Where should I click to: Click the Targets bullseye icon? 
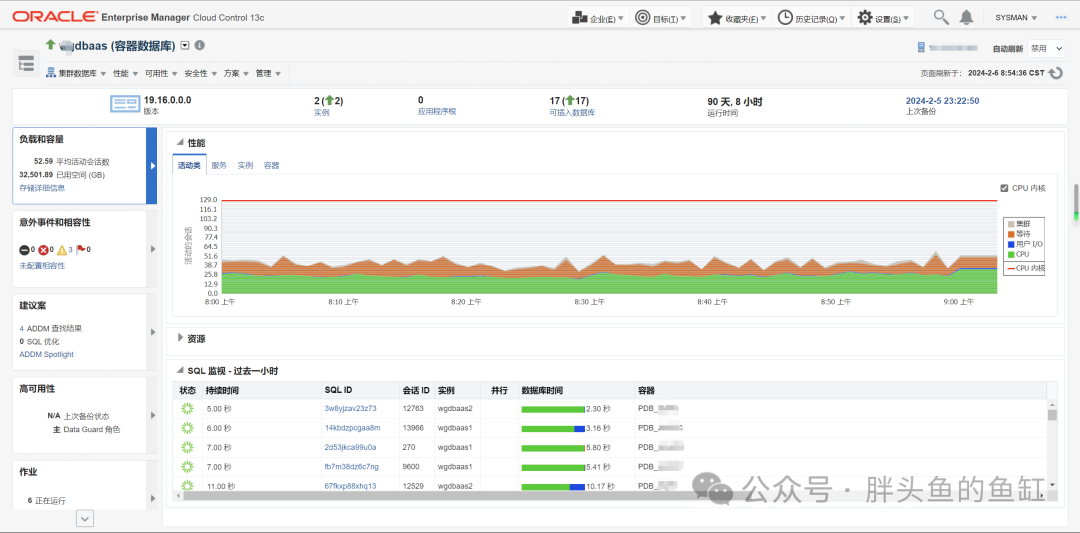pos(642,18)
